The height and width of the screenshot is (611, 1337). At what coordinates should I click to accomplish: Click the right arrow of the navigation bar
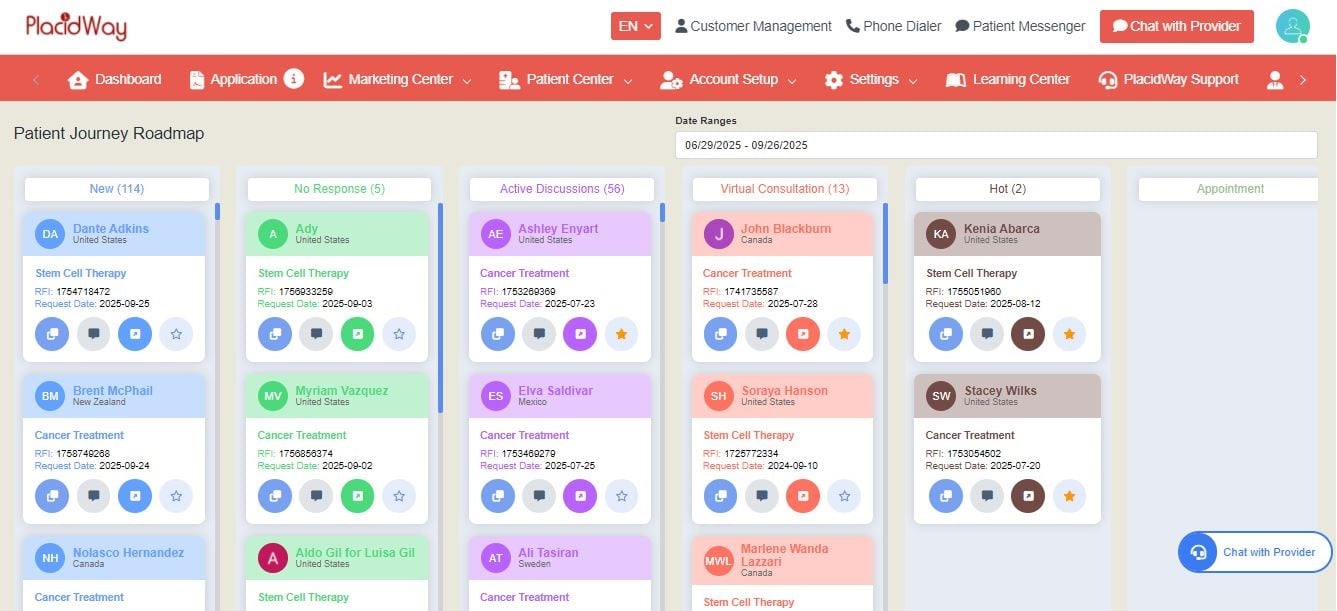click(1302, 80)
